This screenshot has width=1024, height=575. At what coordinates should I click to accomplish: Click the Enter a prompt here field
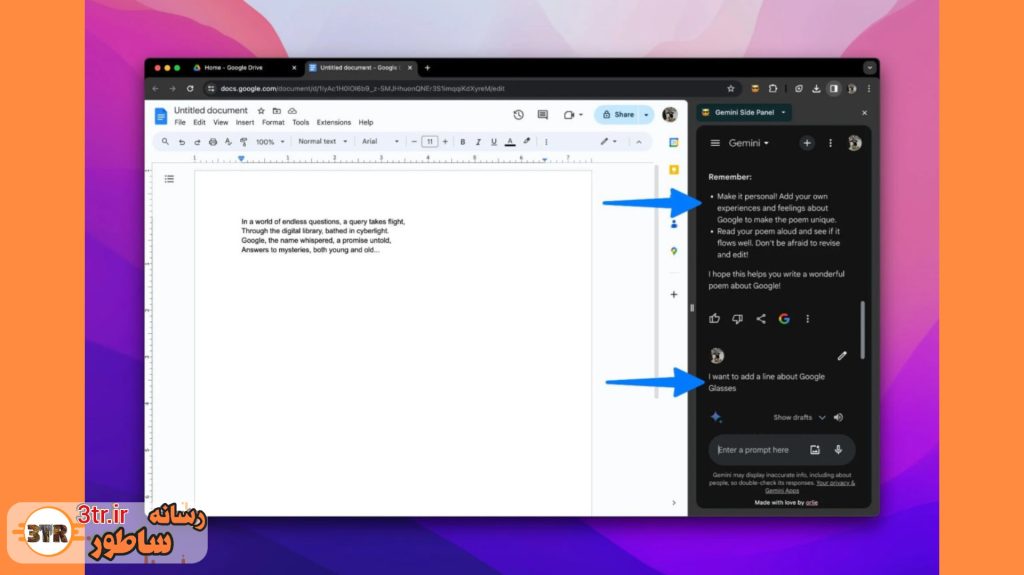[760, 450]
